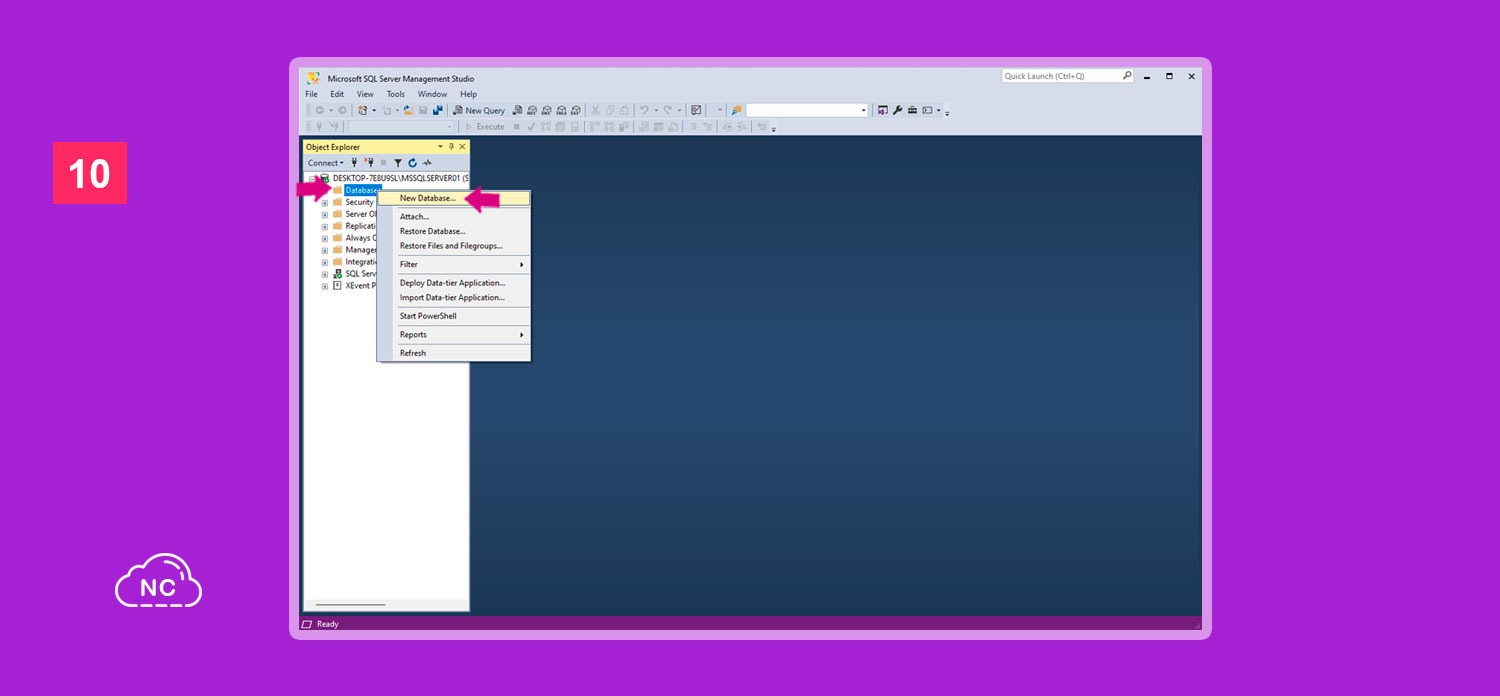Click the Quick Launch magnifier icon
This screenshot has height=696, width=1500.
[x=1127, y=76]
